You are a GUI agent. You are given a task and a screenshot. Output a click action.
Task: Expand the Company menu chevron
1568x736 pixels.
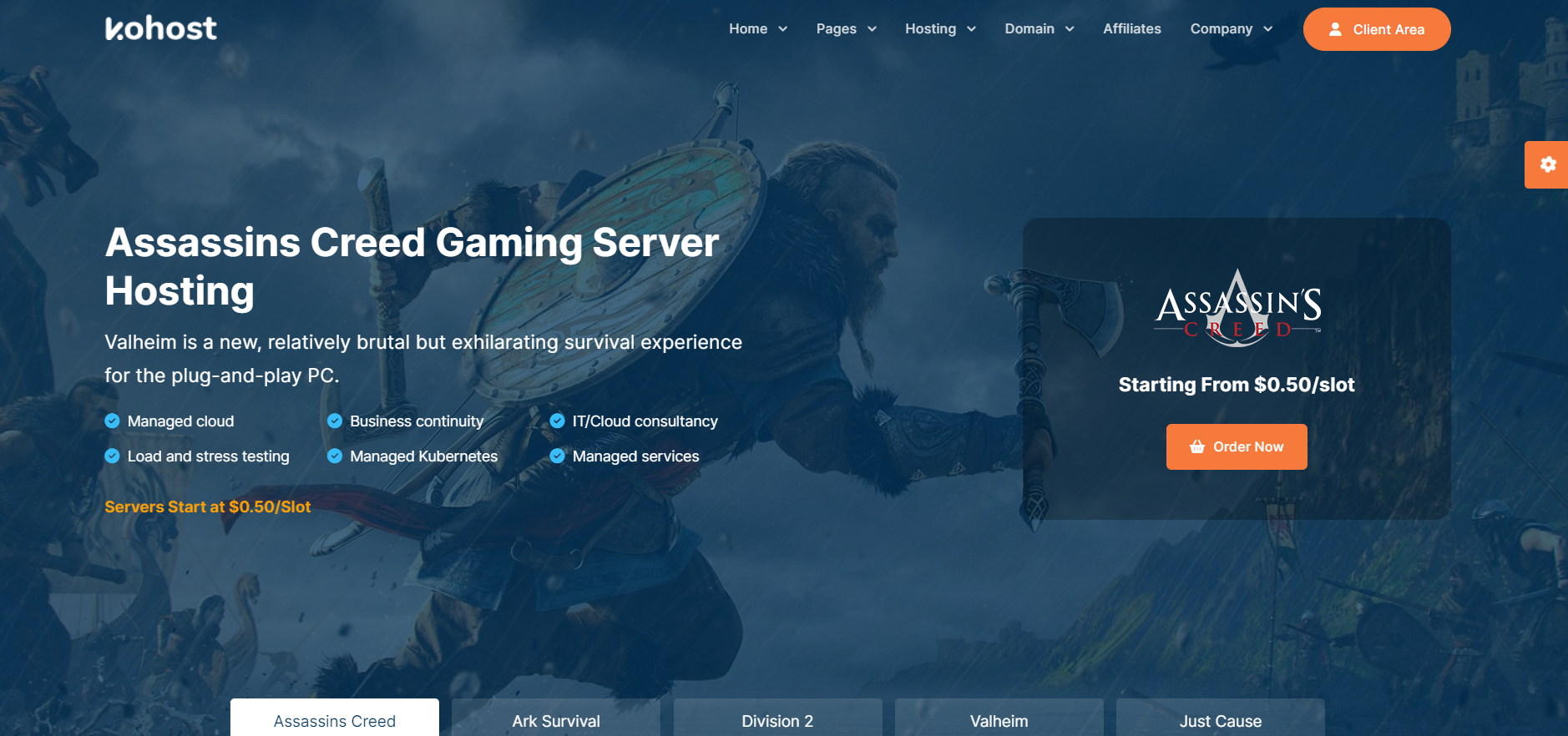[x=1268, y=29]
